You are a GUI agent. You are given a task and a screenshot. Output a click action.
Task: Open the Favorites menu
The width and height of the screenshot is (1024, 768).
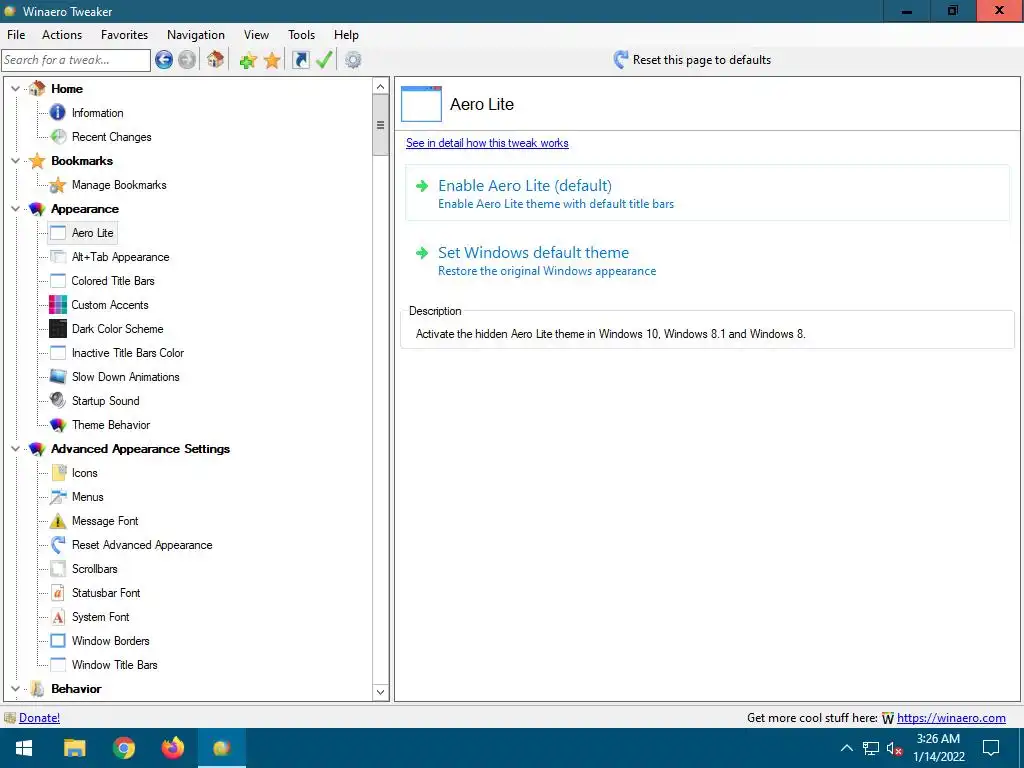[124, 35]
